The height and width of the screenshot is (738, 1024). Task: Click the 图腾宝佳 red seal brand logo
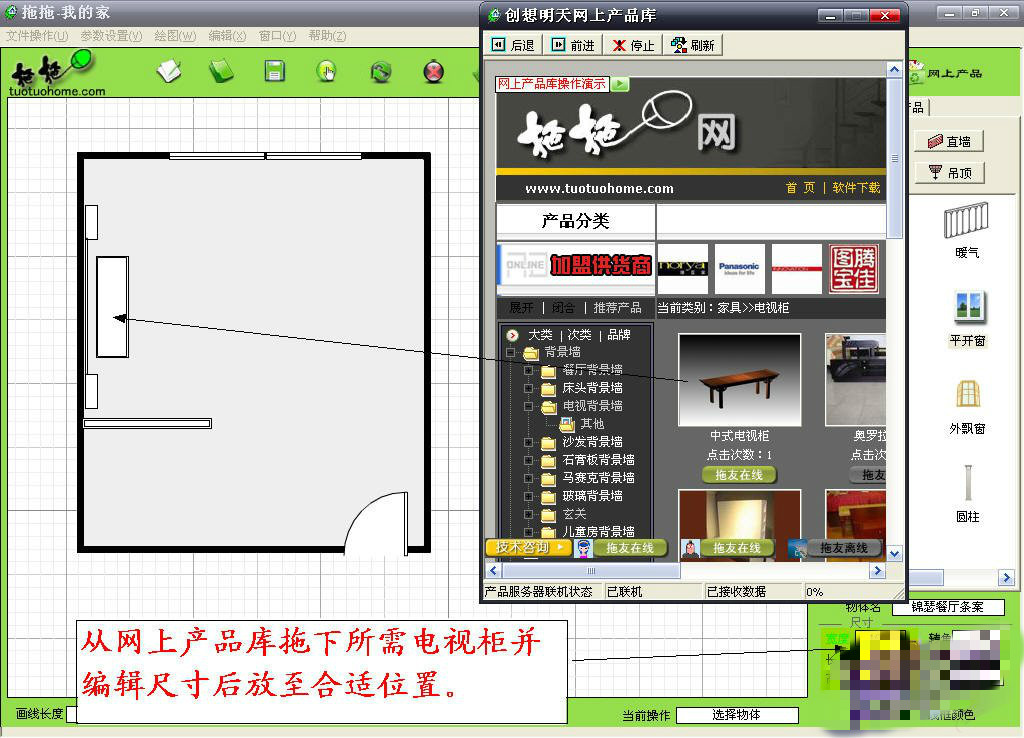[x=854, y=268]
